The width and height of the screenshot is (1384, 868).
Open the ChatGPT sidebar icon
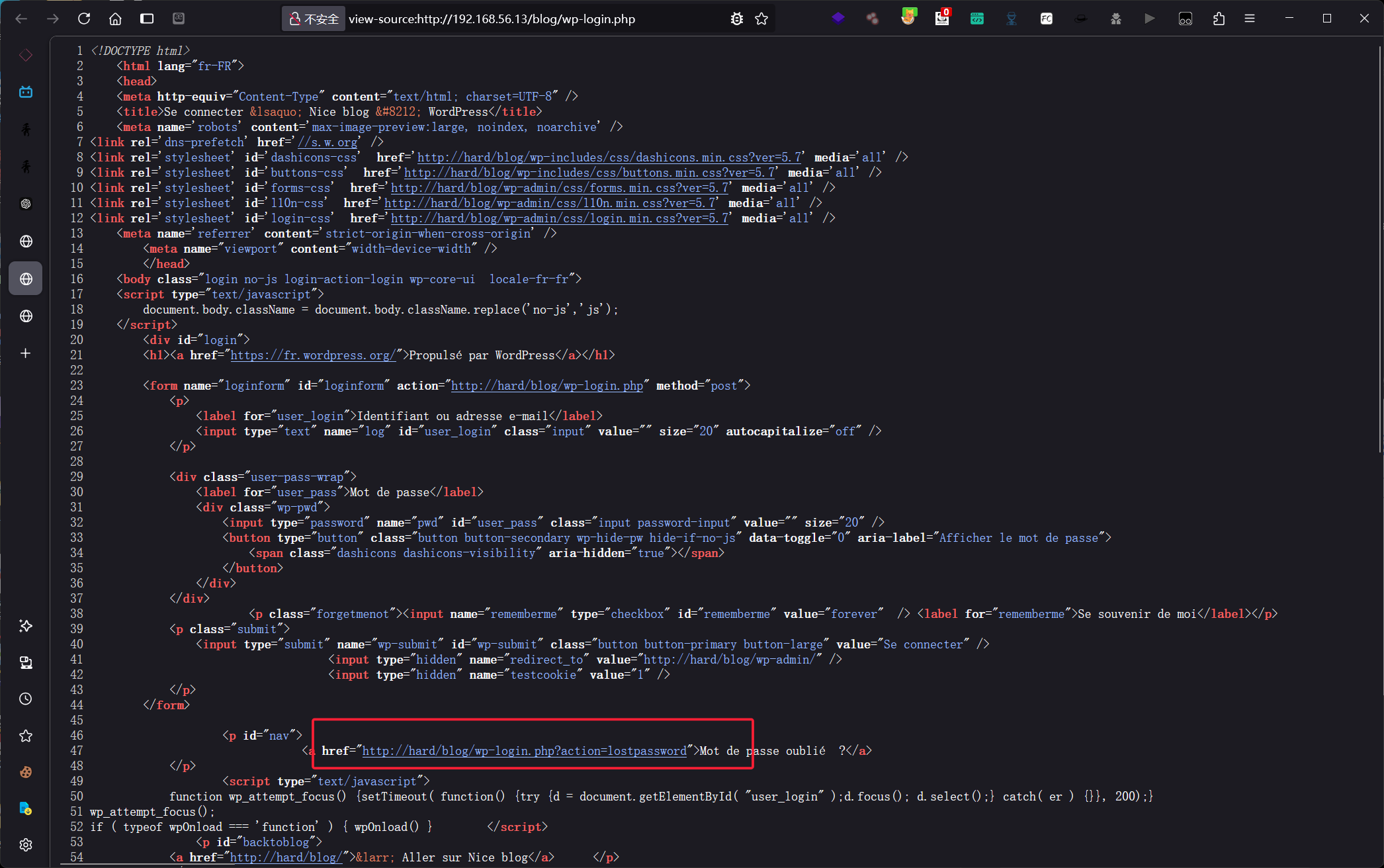(26, 204)
